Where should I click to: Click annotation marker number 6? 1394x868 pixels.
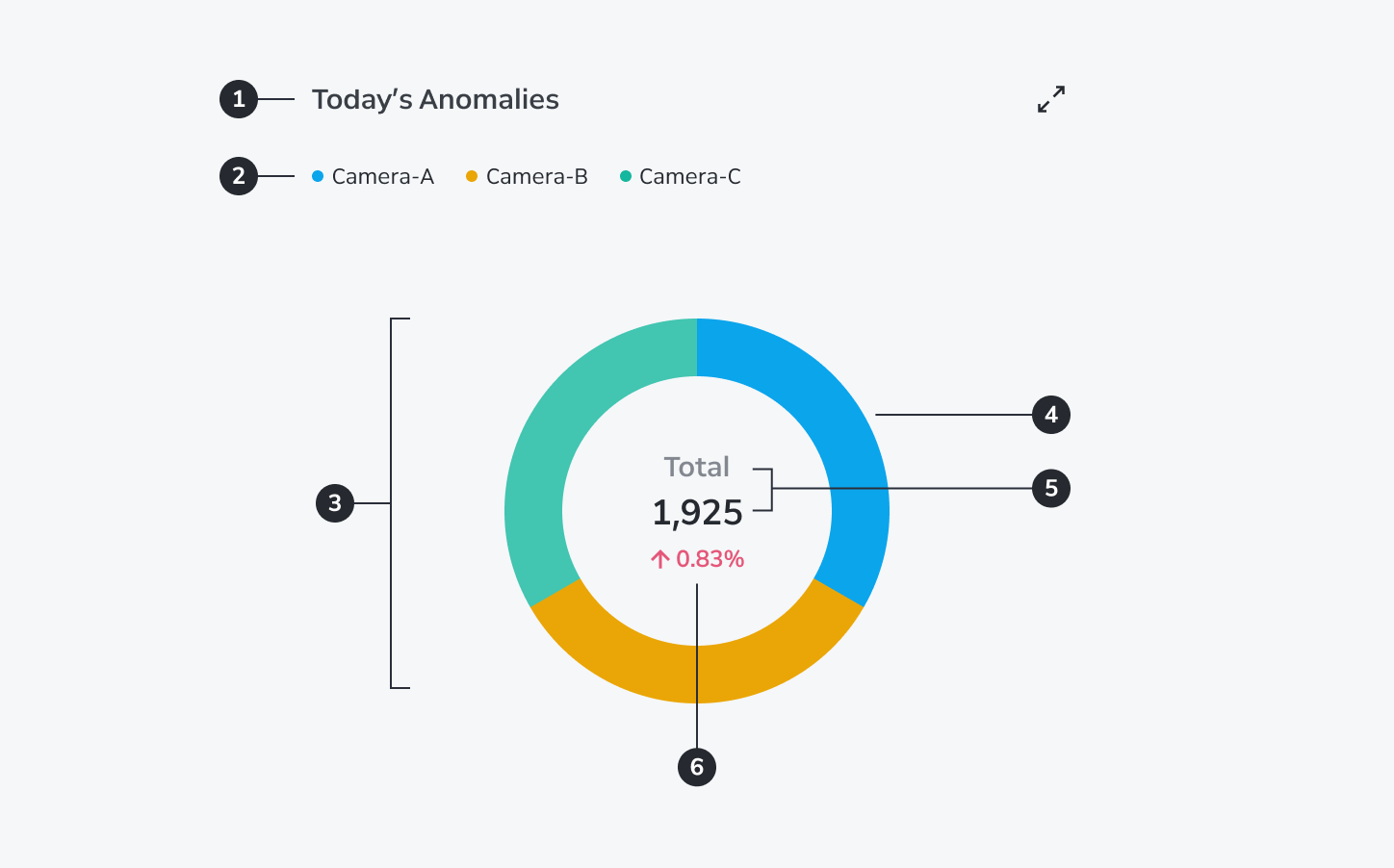coord(697,767)
